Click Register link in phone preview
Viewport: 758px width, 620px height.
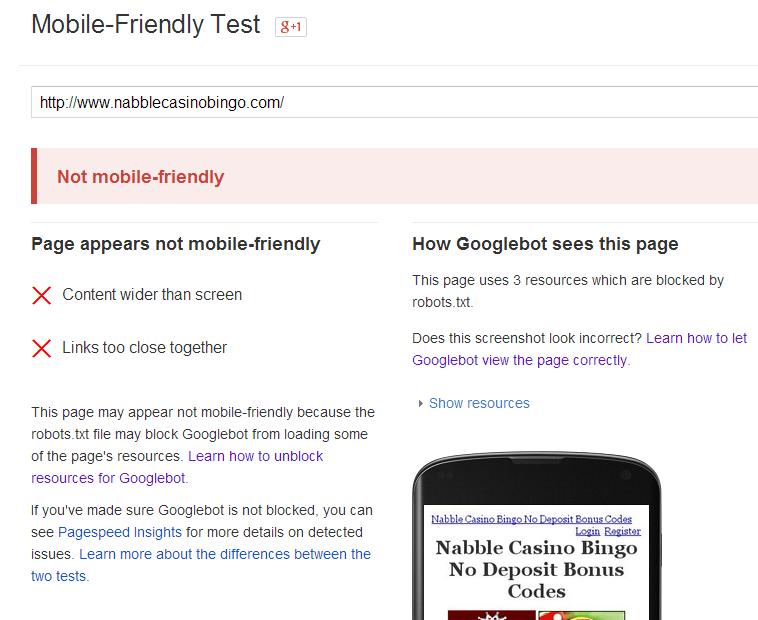622,531
